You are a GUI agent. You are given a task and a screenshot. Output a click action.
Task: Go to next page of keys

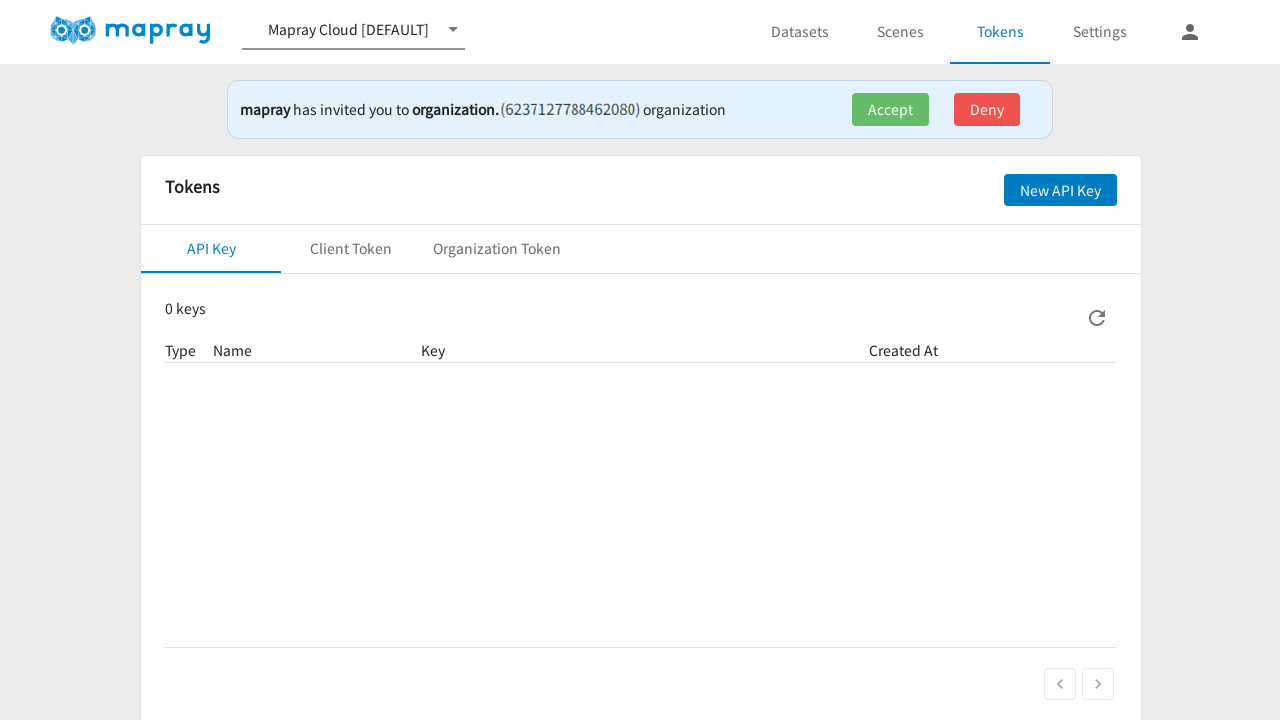pyautogui.click(x=1097, y=684)
